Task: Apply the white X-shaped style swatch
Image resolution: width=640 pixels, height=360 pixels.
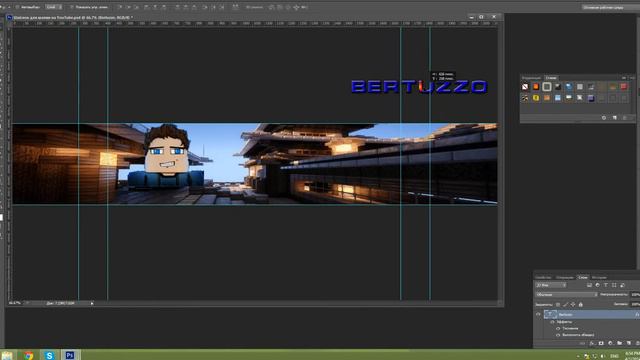Action: point(580,98)
